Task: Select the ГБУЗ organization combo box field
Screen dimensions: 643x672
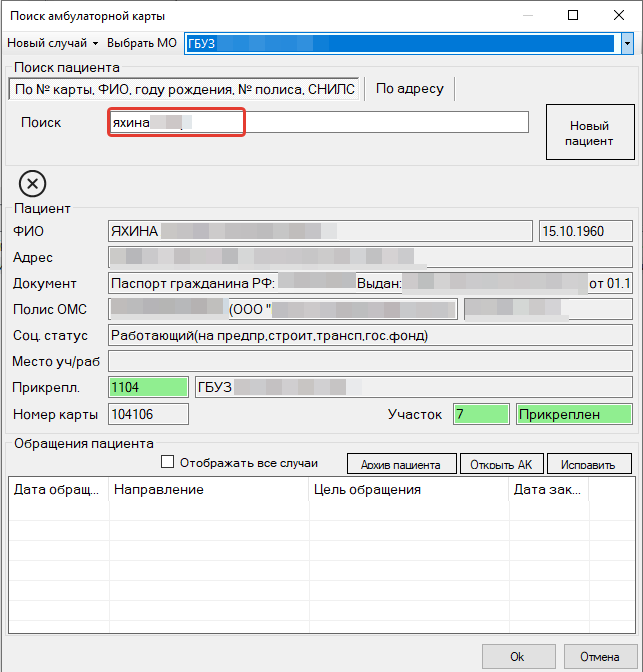Action: tap(400, 44)
